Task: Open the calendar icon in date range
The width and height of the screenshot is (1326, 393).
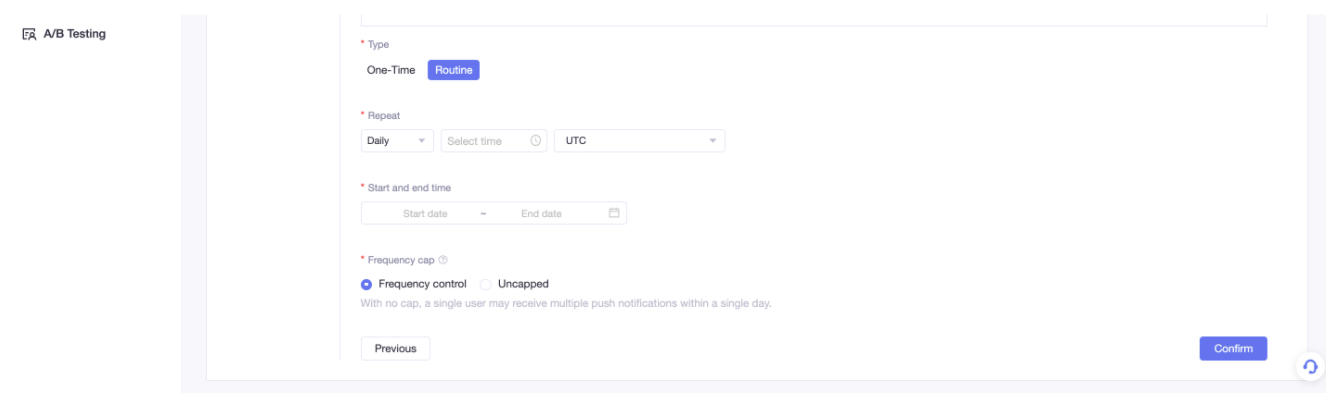Action: pos(614,213)
